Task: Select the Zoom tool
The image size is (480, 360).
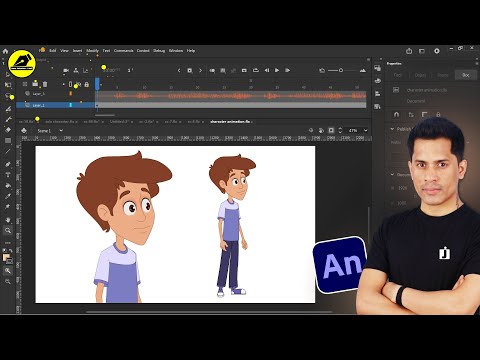Action: (8, 230)
